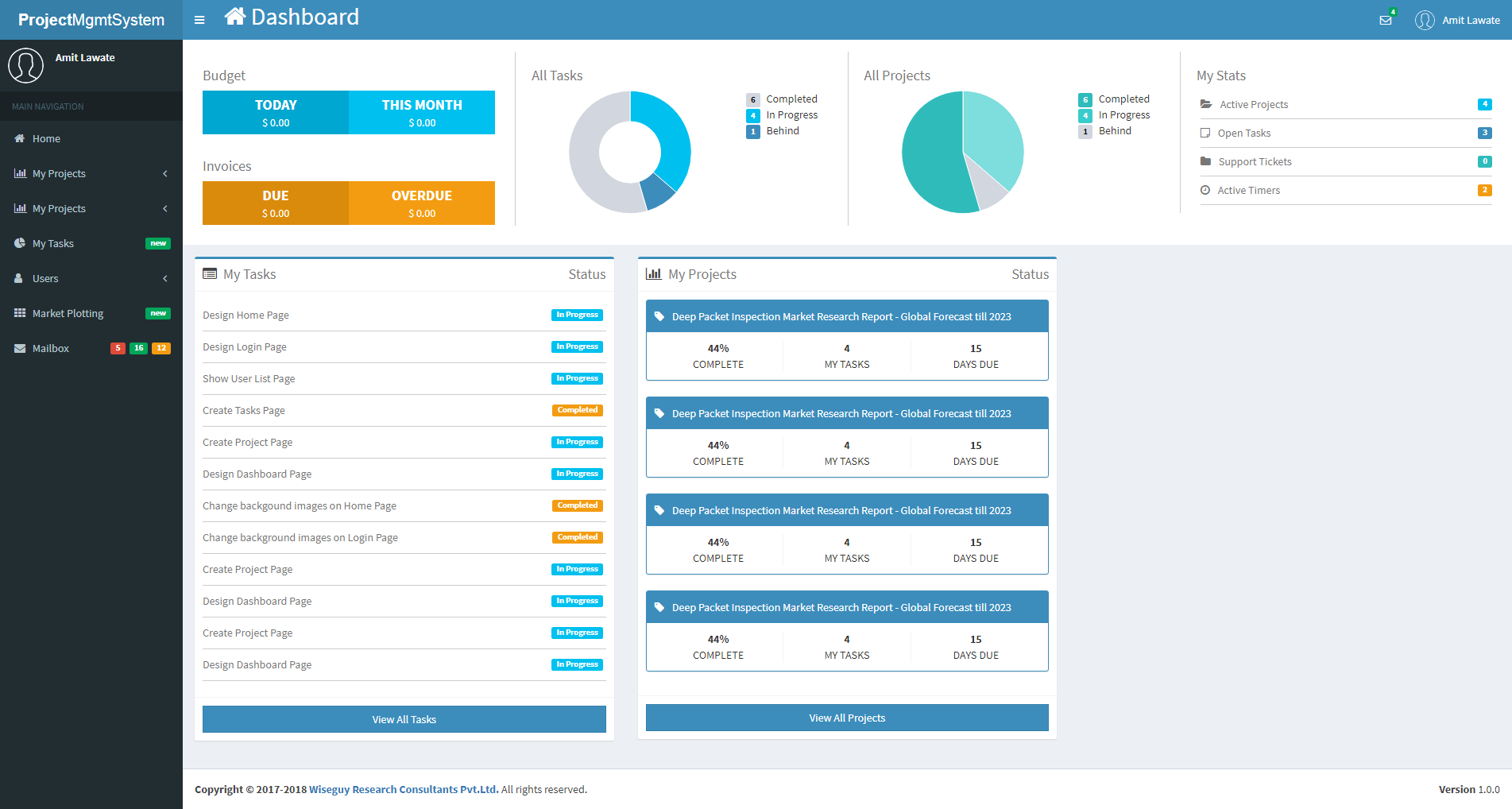The height and width of the screenshot is (809, 1512).
Task: Click the green new badge on My Tasks
Action: pyautogui.click(x=158, y=243)
